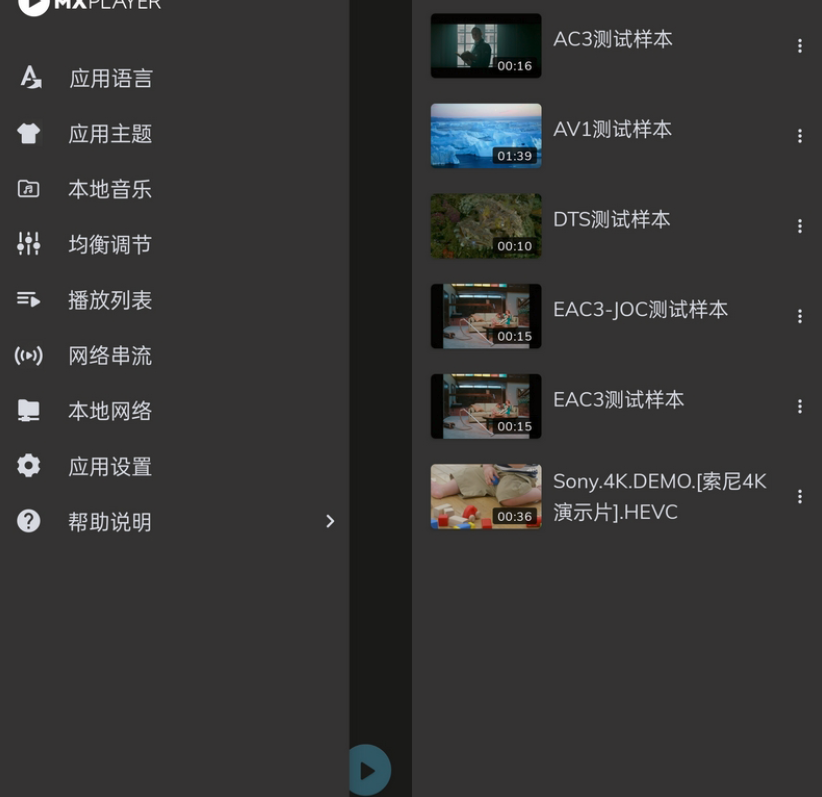Expand the 帮助说明 chevron arrow
Screen dimensions: 822x797
(x=330, y=521)
